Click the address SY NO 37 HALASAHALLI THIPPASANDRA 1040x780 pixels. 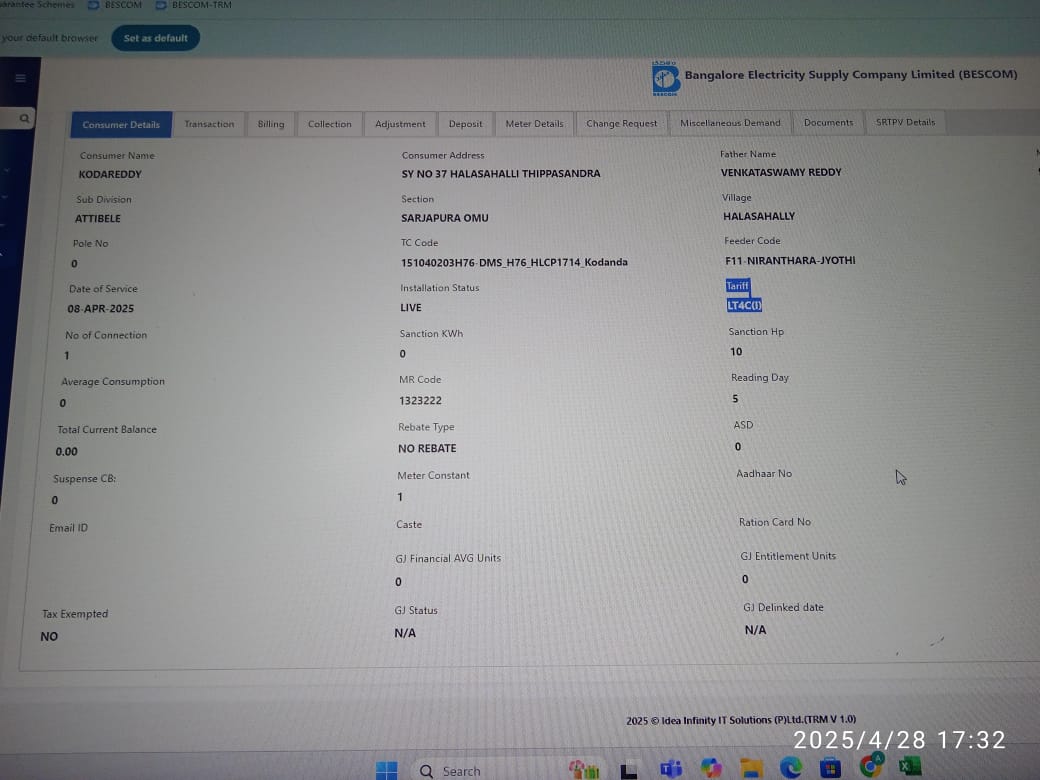tap(501, 174)
